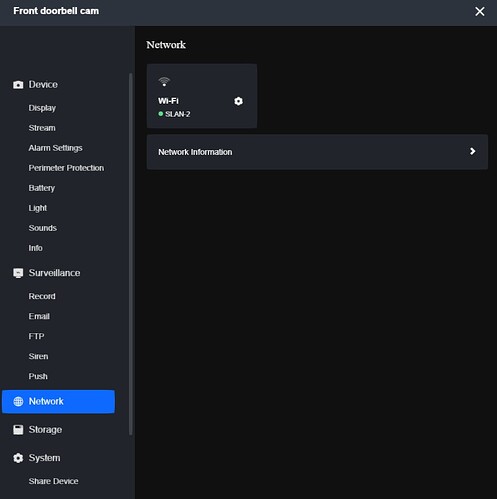Expand Network Information chevron arrow
The height and width of the screenshot is (499, 497).
[472, 151]
